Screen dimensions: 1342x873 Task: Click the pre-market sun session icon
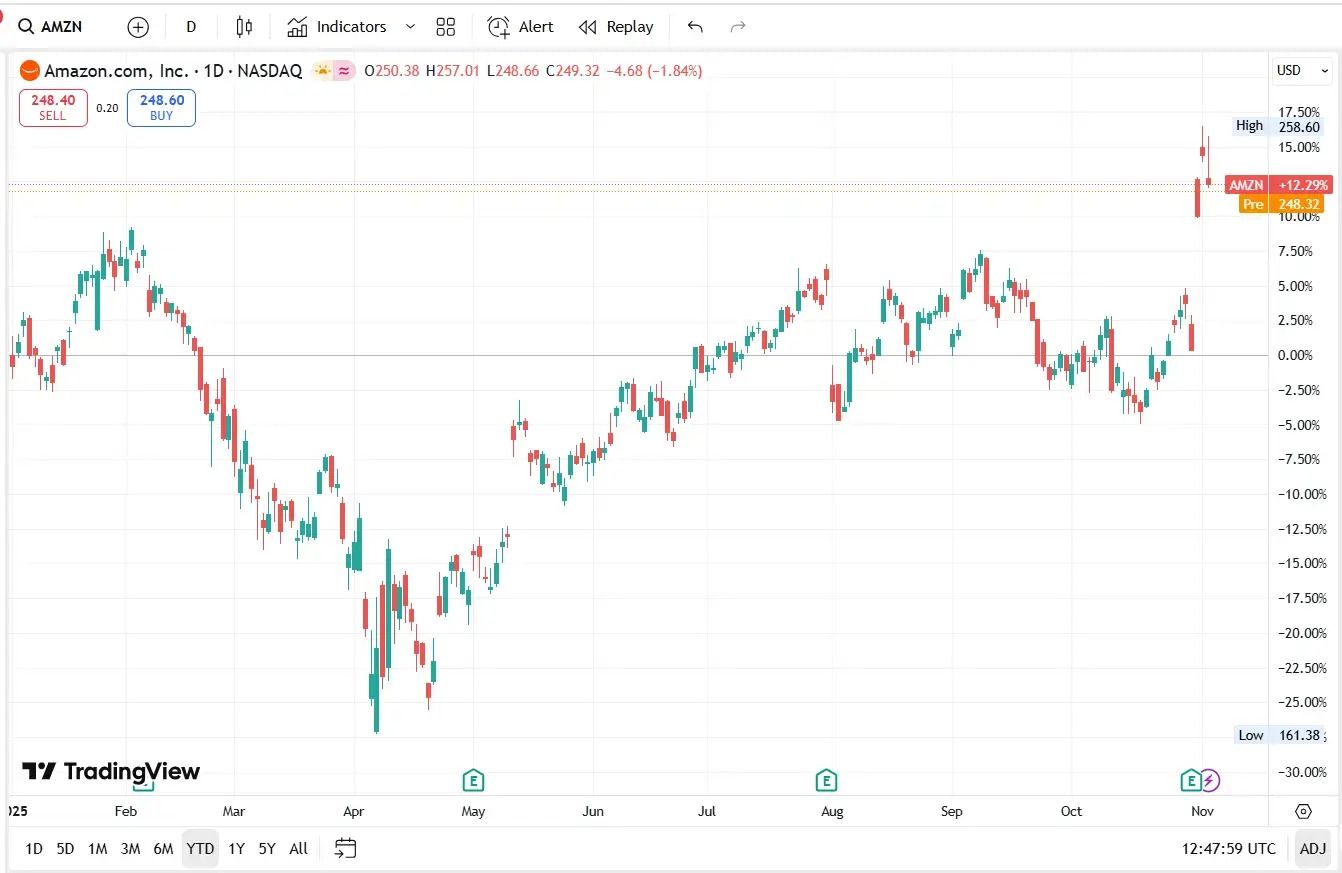[x=322, y=71]
